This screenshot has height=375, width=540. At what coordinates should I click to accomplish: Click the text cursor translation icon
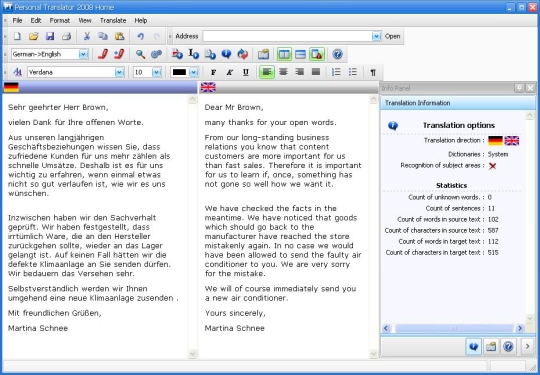(194, 54)
